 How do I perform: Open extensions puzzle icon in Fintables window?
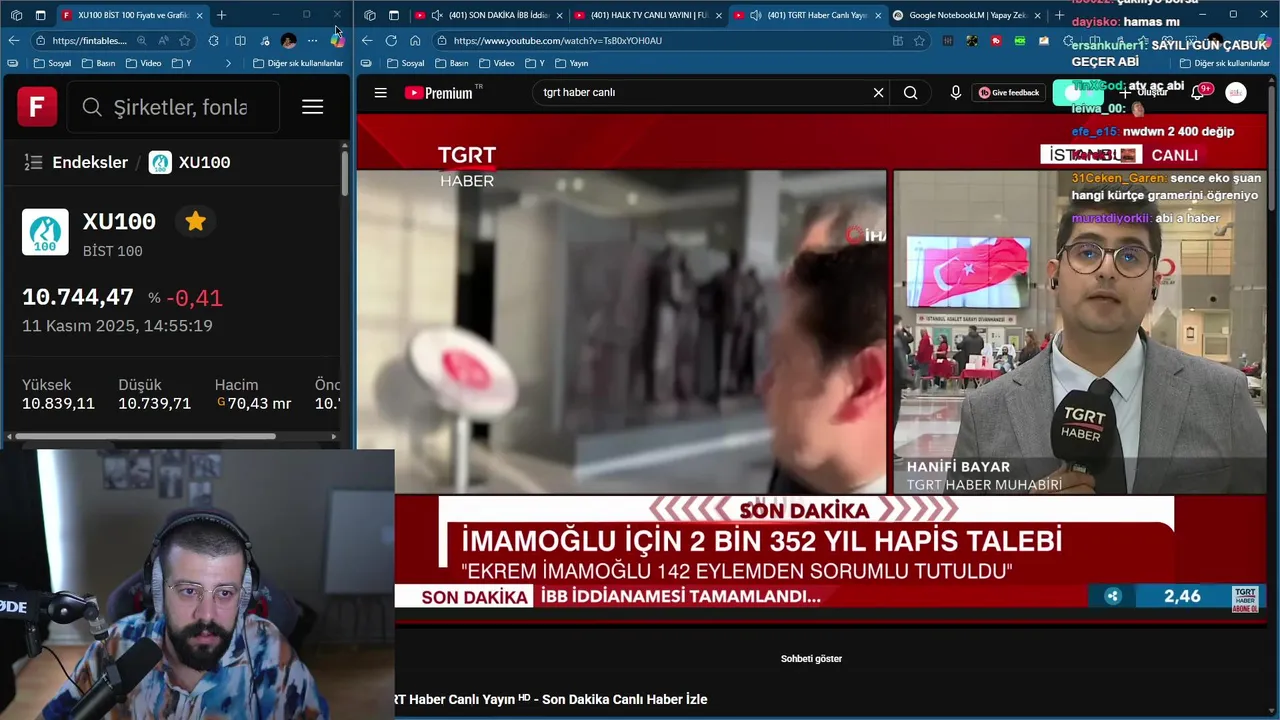point(214,40)
